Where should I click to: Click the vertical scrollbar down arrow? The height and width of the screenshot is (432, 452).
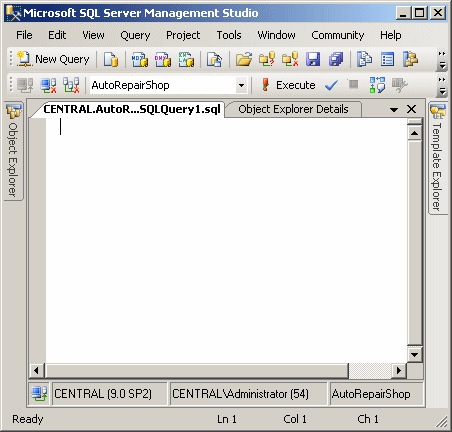414,355
